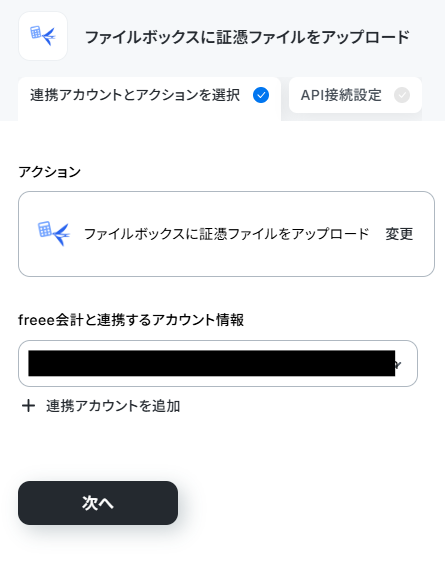Screen dimensions: 445x562
Task: Click the blue completed checkmark icon
Action: click(x=261, y=95)
